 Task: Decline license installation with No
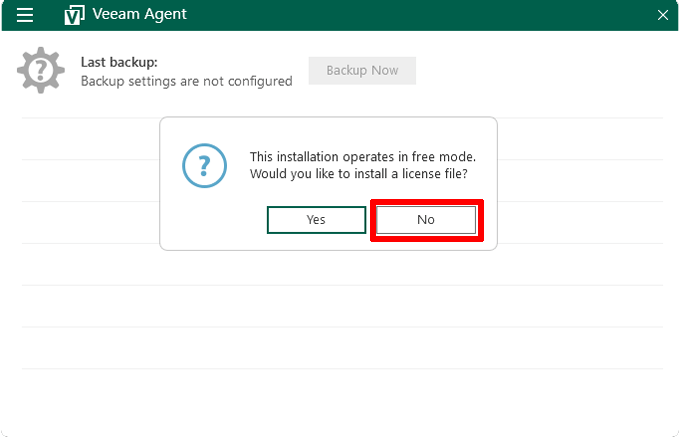click(x=426, y=220)
